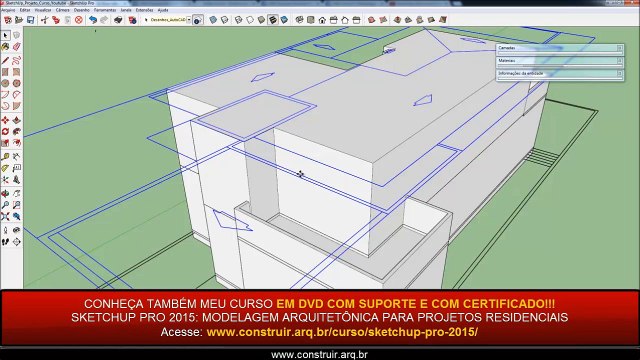Open the Ajuda menu
This screenshot has height=360, width=640.
coord(163,10)
